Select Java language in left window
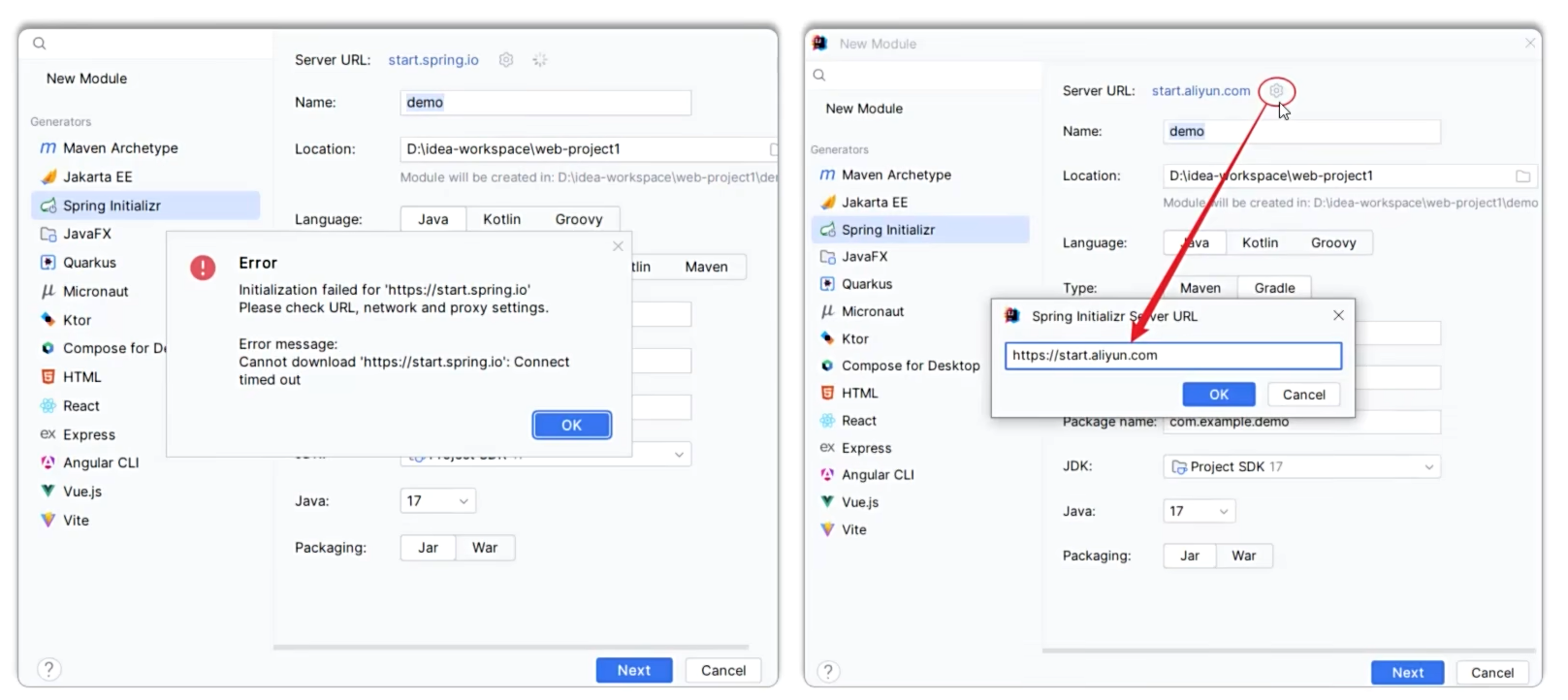Screen dimensions: 1568x700 pos(433,219)
